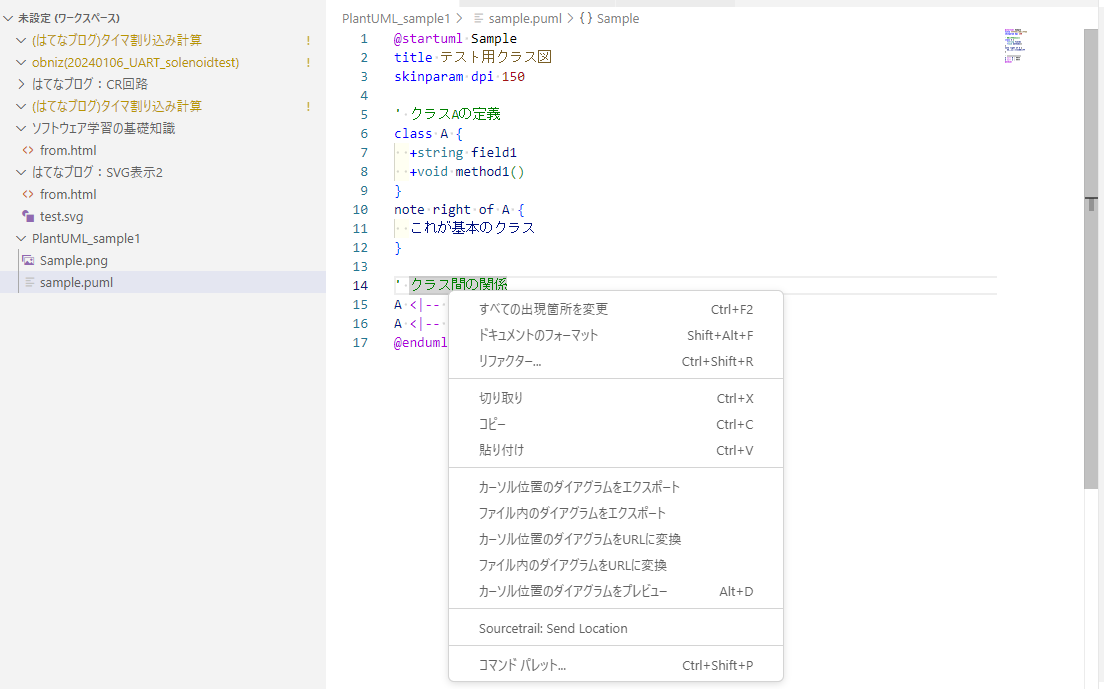Screen dimensions: 1104x689
Task: Click the PlantUML icon next to sample.puml
Action: 28,282
